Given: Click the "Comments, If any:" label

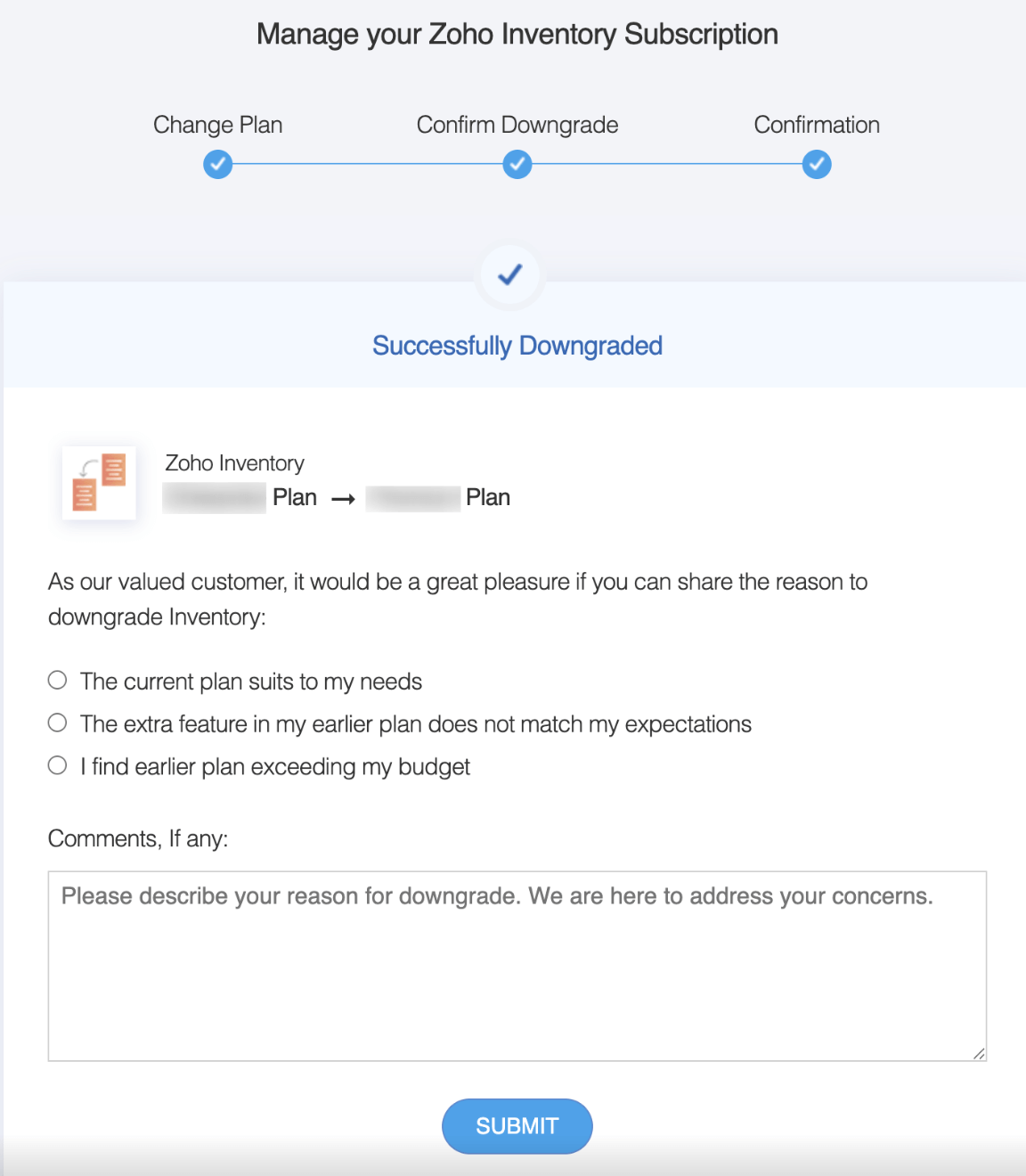Looking at the screenshot, I should [138, 839].
